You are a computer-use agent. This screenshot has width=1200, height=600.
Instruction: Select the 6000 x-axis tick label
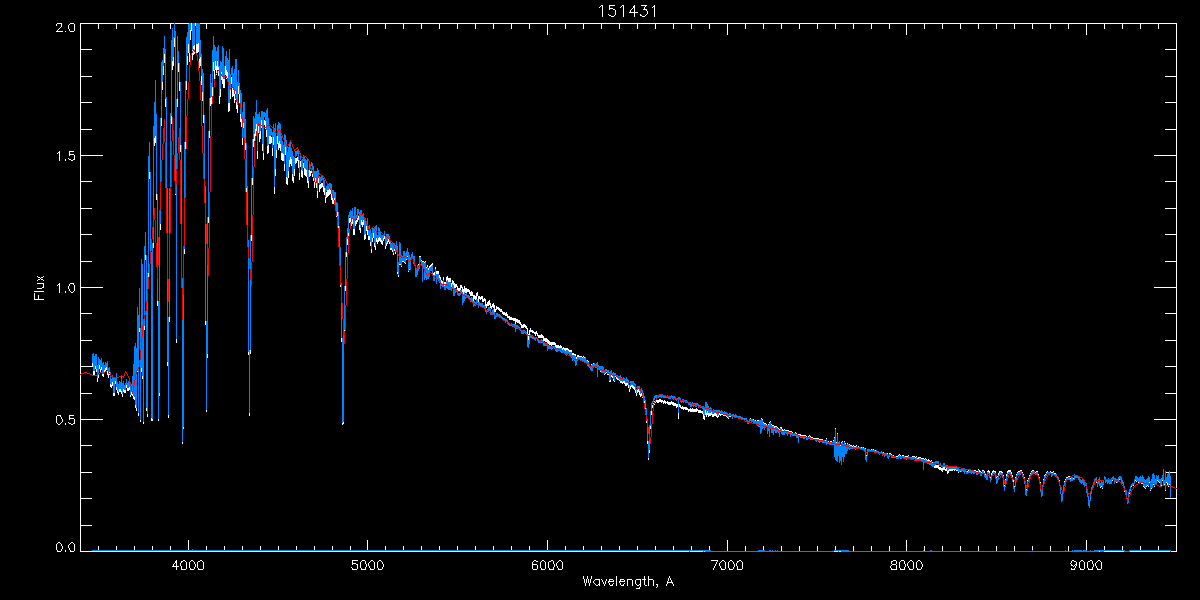tap(547, 564)
